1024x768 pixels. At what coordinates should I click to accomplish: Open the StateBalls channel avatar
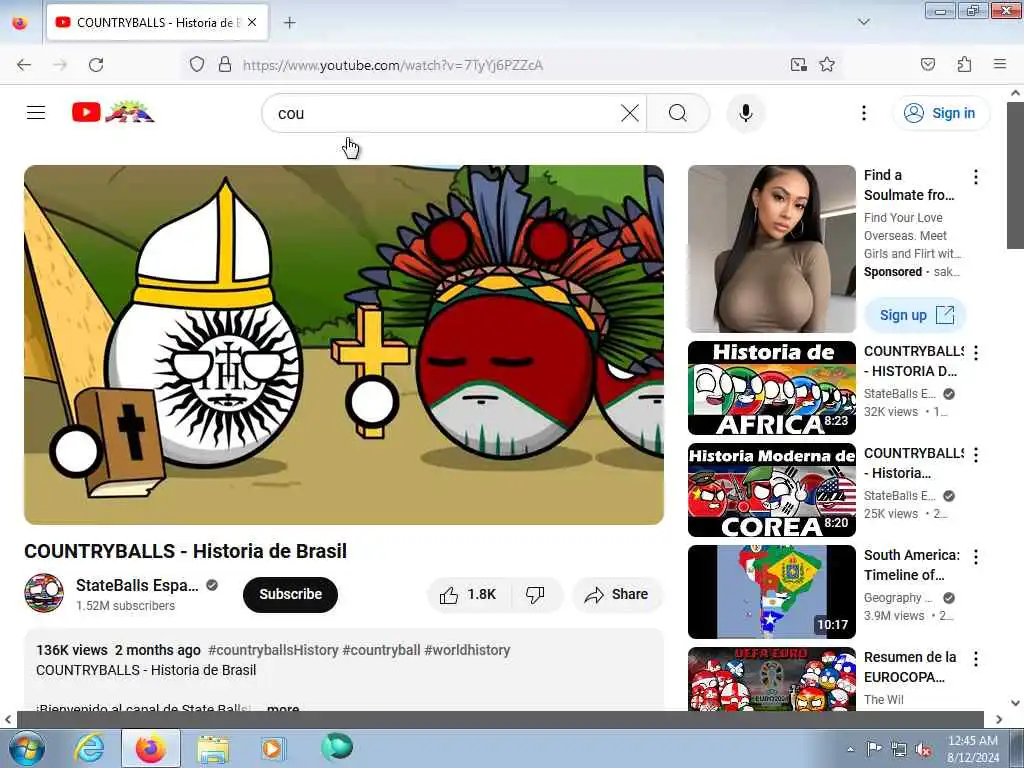click(x=44, y=593)
